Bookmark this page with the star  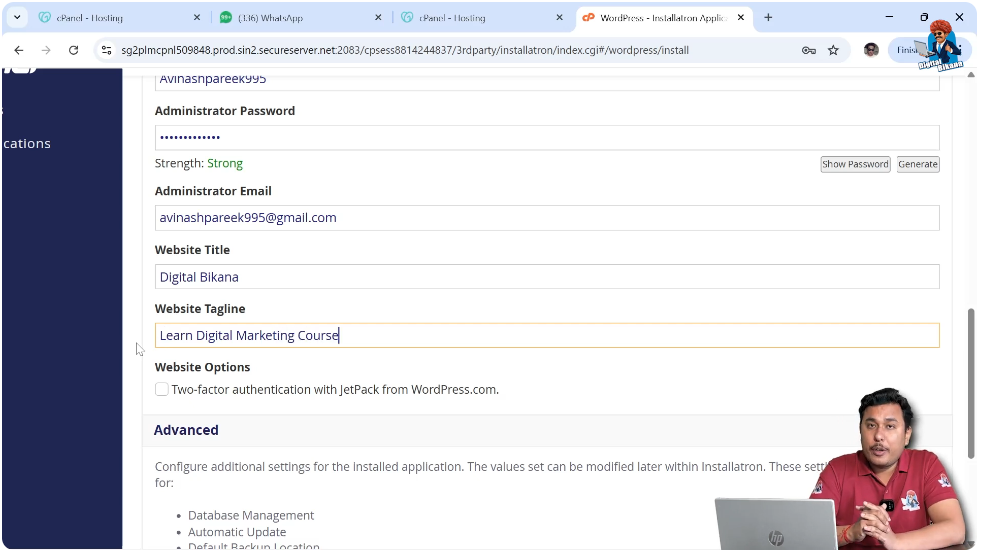(x=833, y=50)
